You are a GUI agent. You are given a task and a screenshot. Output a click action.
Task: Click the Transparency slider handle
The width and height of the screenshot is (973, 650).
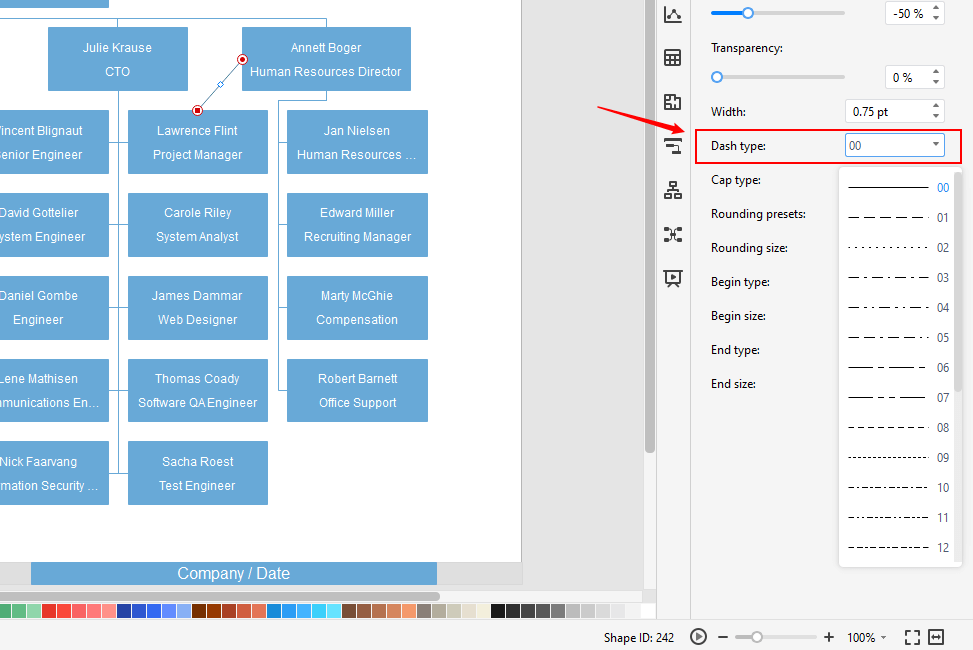coord(717,77)
